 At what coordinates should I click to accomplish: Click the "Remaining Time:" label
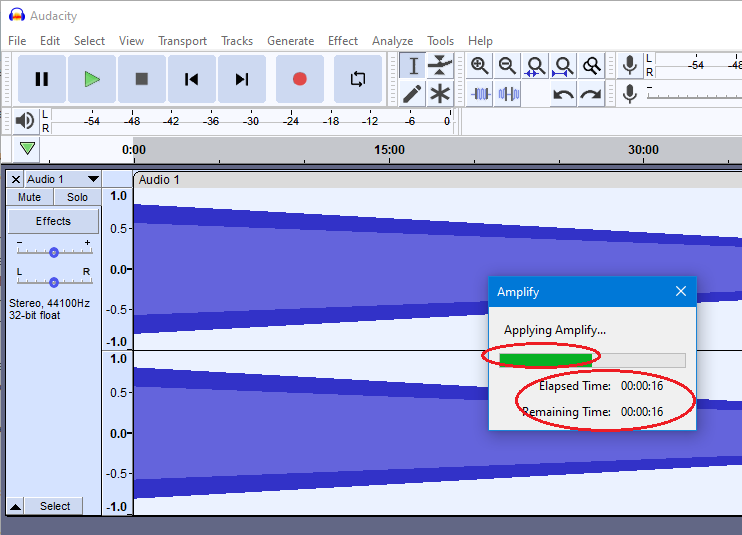point(566,412)
